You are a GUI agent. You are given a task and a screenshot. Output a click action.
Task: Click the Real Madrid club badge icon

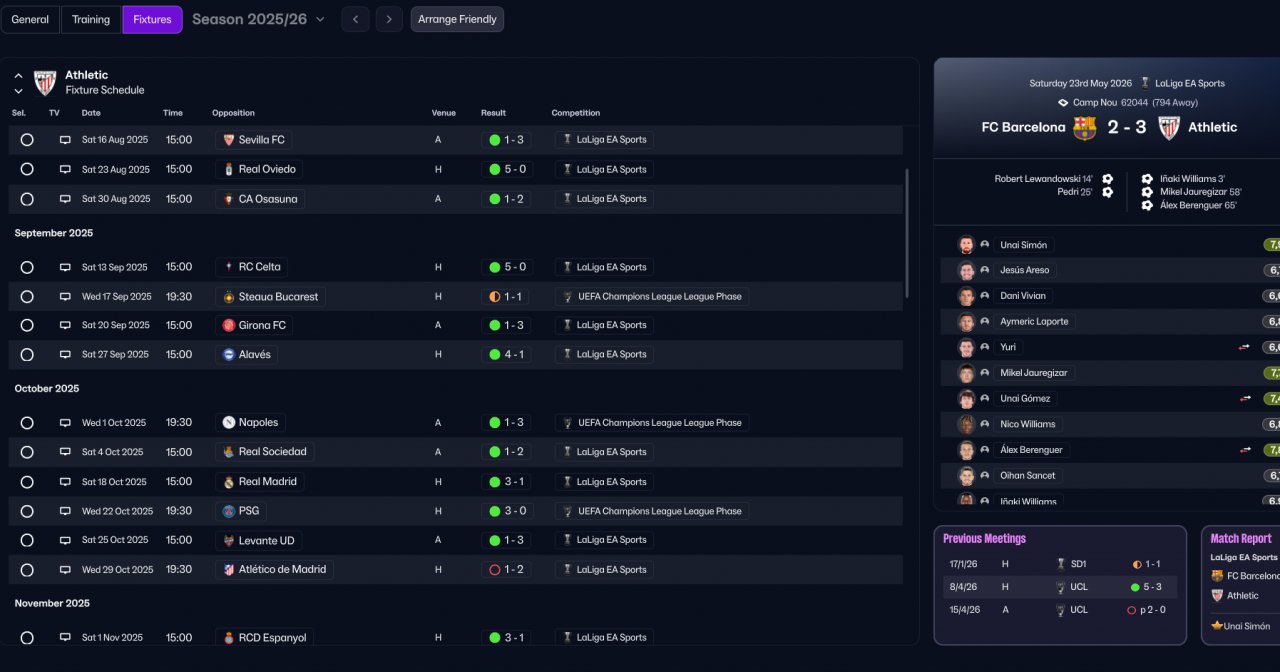[x=229, y=482]
